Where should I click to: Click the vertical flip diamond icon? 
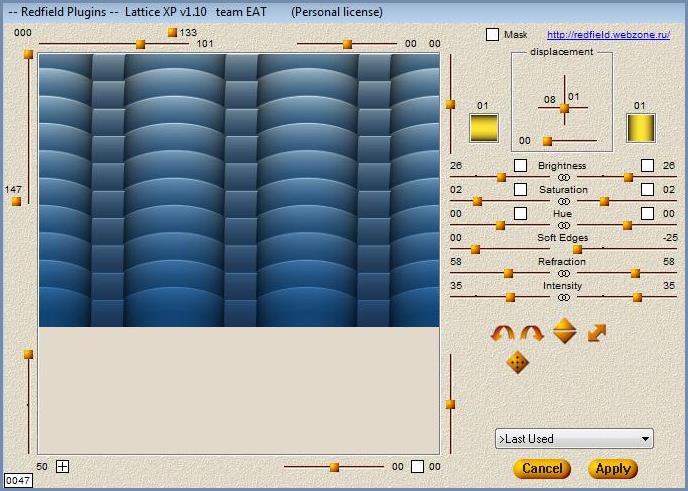pyautogui.click(x=565, y=331)
